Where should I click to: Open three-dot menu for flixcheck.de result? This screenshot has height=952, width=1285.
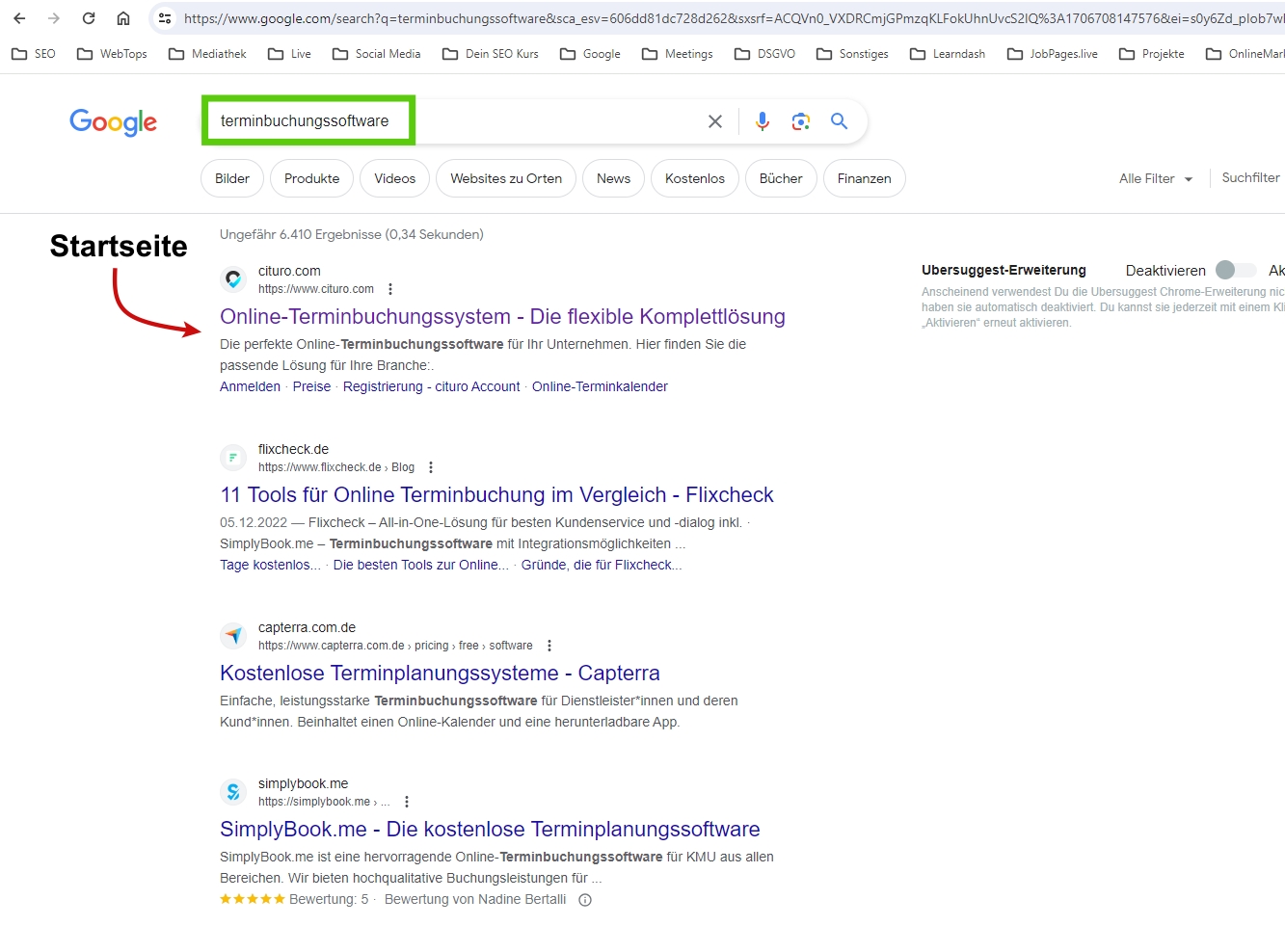point(431,467)
